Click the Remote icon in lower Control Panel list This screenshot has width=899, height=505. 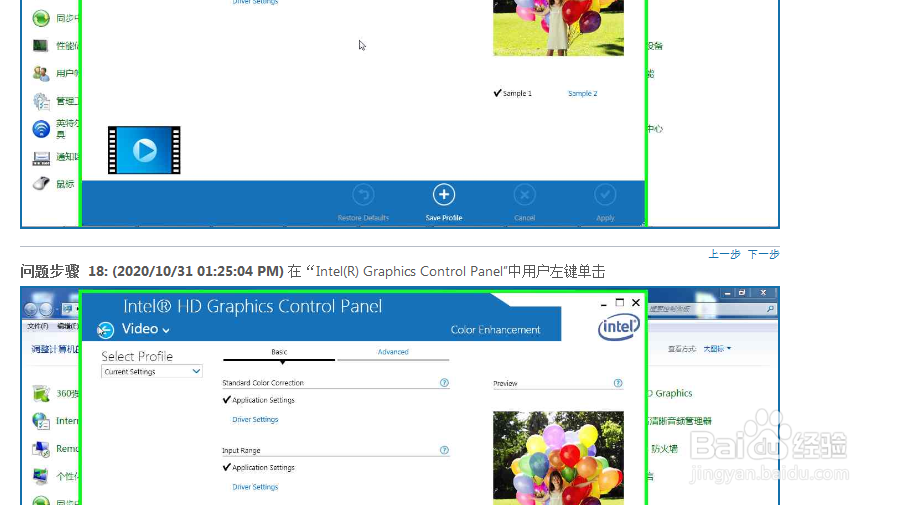[x=41, y=448]
